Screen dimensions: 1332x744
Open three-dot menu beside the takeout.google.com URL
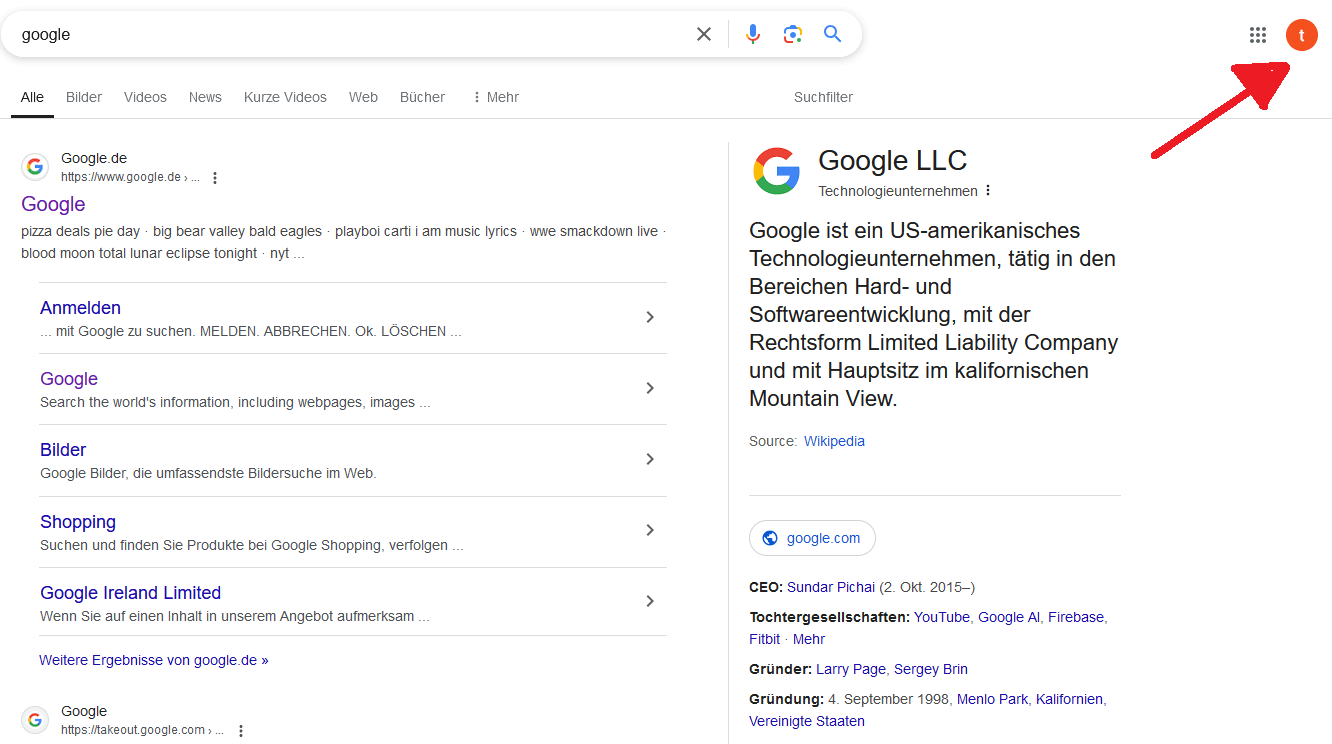tap(240, 731)
